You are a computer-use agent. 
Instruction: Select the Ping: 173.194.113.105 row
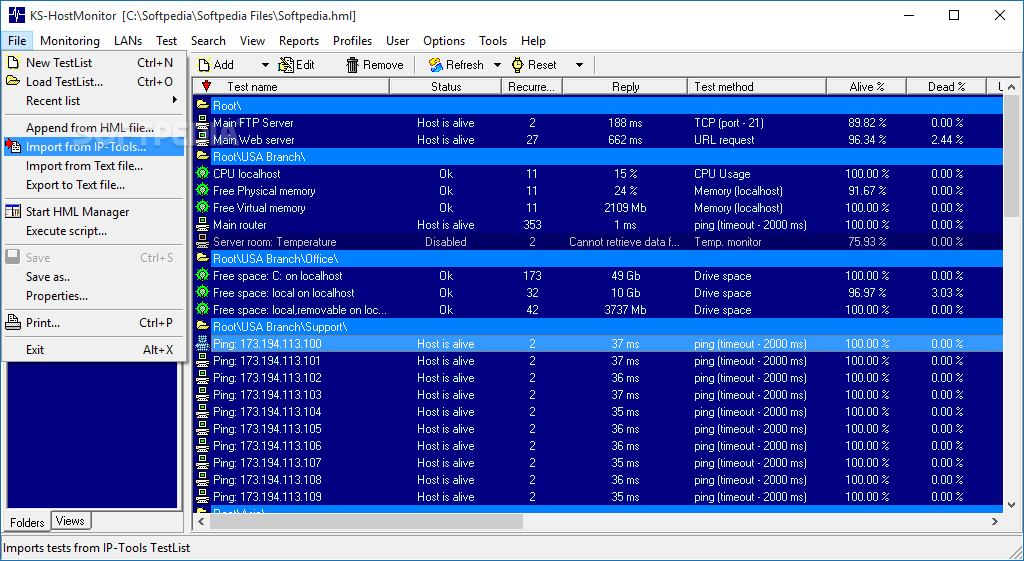pos(598,428)
